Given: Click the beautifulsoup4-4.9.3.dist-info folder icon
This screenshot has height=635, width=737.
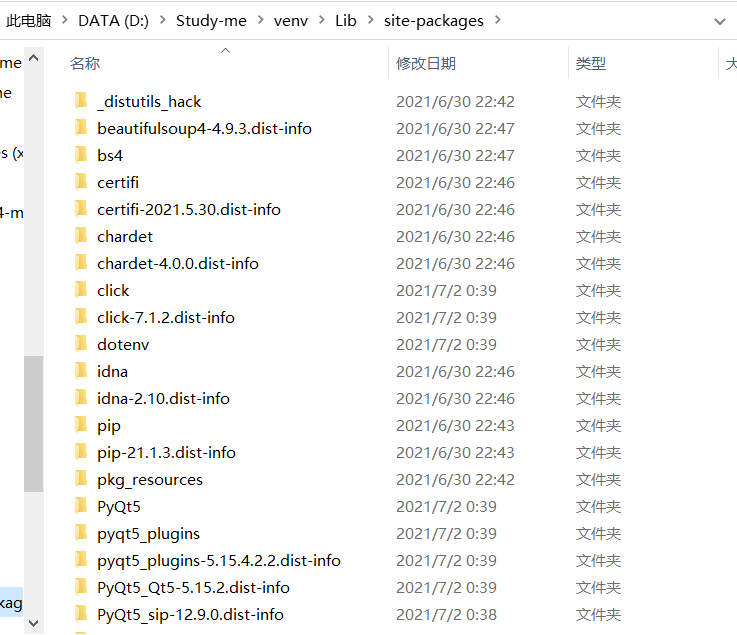Looking at the screenshot, I should (81, 127).
